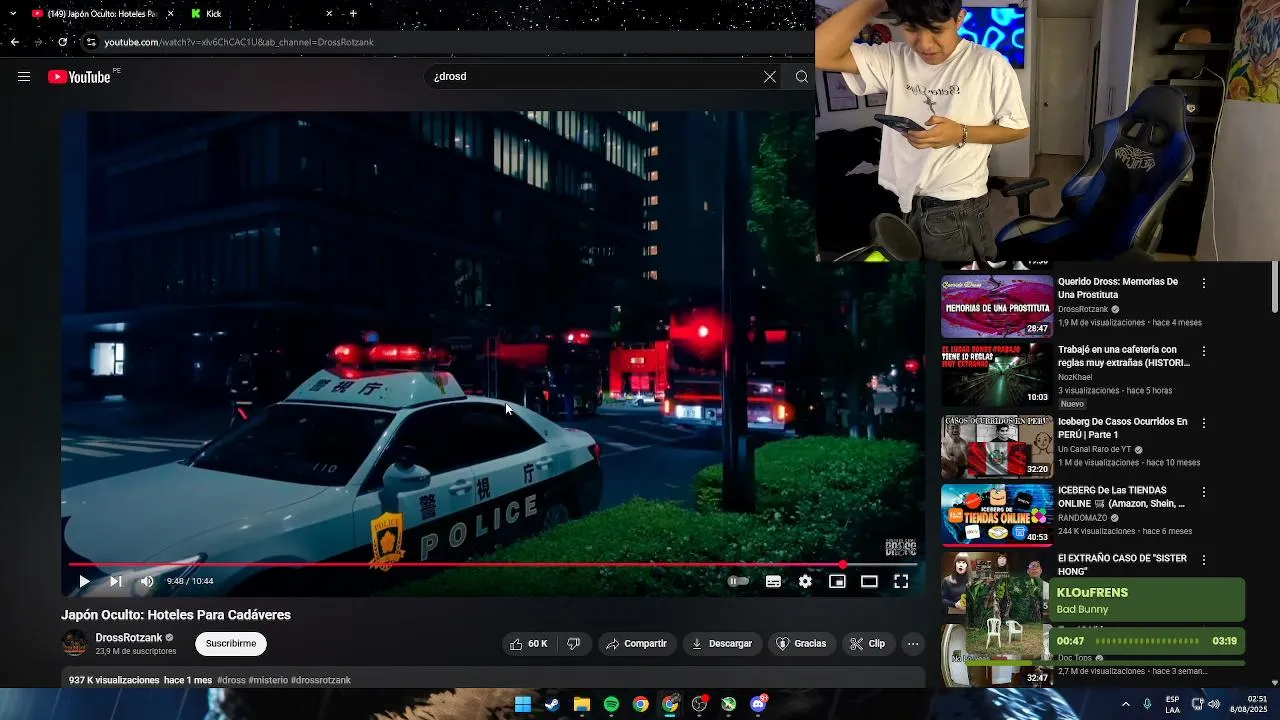The width and height of the screenshot is (1280, 720).
Task: Subscribe with the Suscribirme button
Action: 231,644
